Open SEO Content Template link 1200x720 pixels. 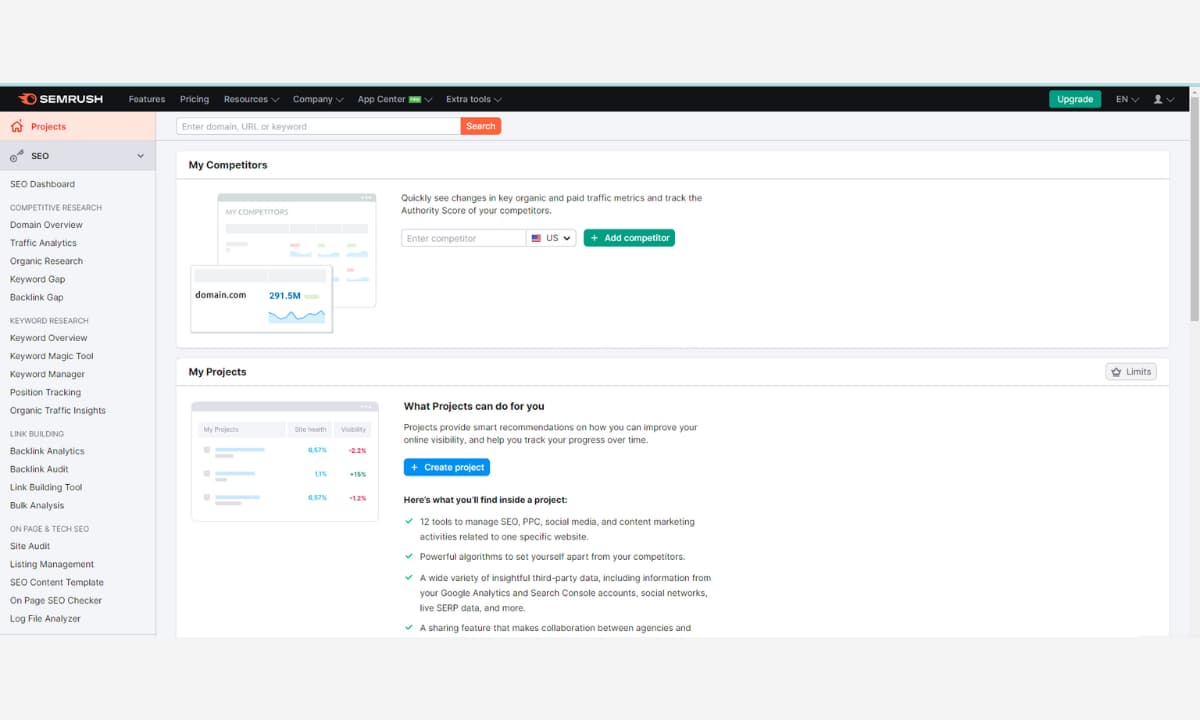click(x=57, y=582)
